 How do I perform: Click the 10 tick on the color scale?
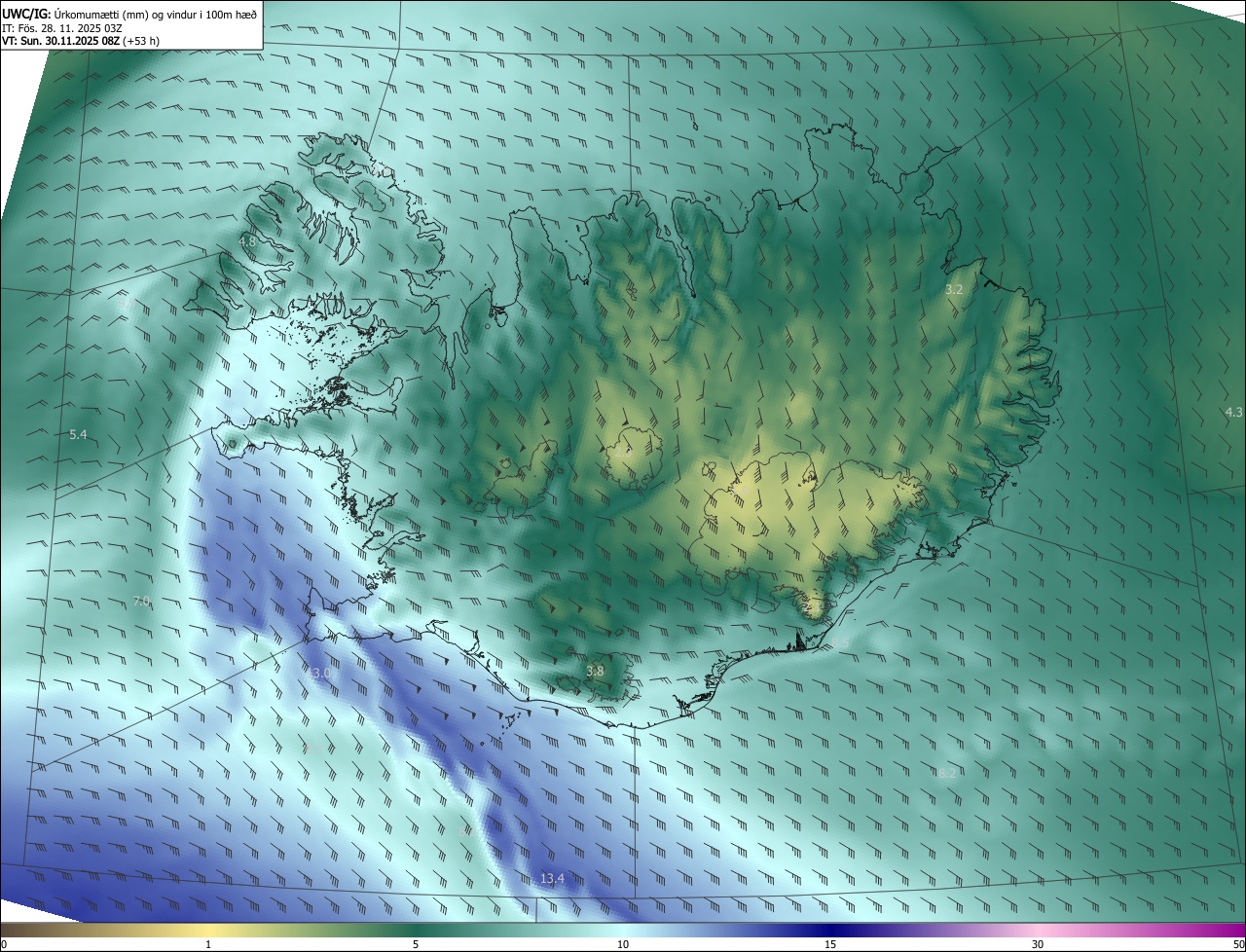[x=623, y=944]
